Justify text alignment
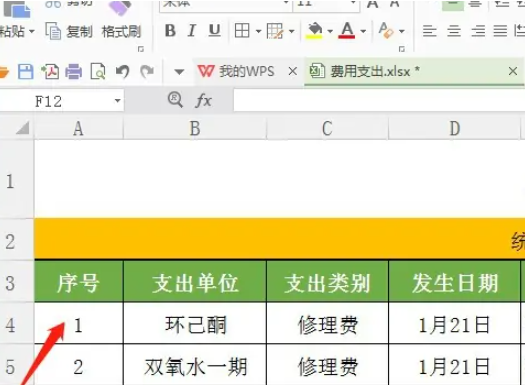This screenshot has height=385, width=528. tap(500, 31)
